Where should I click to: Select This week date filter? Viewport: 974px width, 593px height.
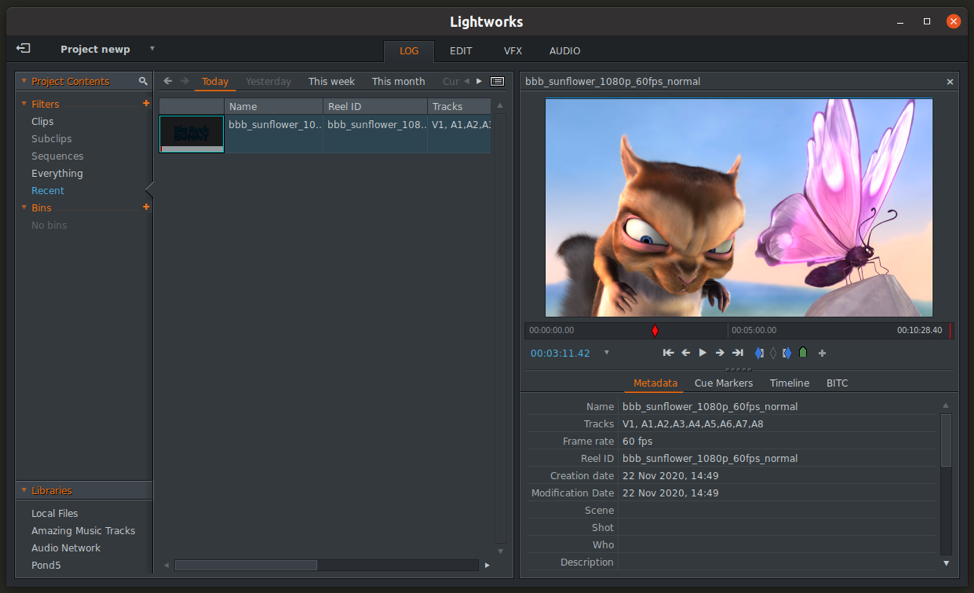point(331,82)
